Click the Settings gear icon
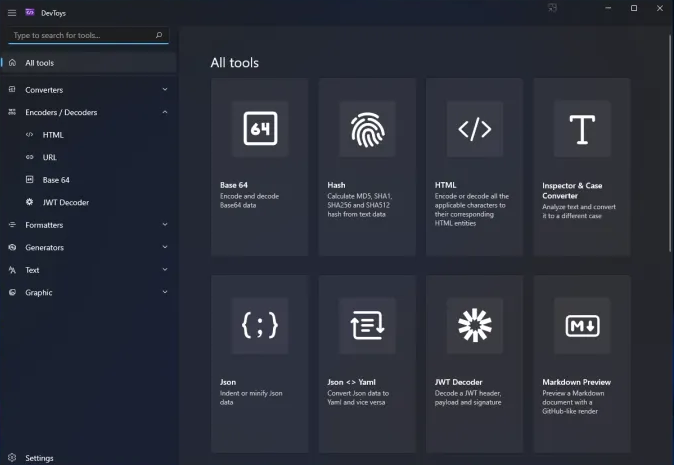674x465 pixels. (12, 458)
